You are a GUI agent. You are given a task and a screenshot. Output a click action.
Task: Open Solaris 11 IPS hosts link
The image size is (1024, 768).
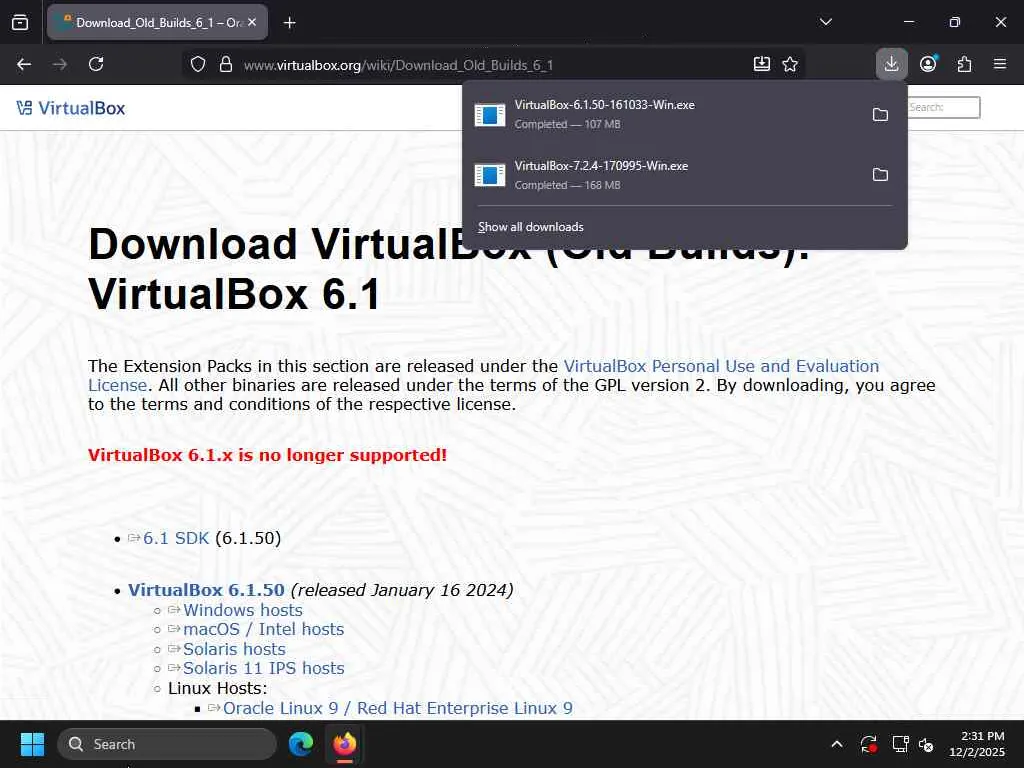pos(263,668)
